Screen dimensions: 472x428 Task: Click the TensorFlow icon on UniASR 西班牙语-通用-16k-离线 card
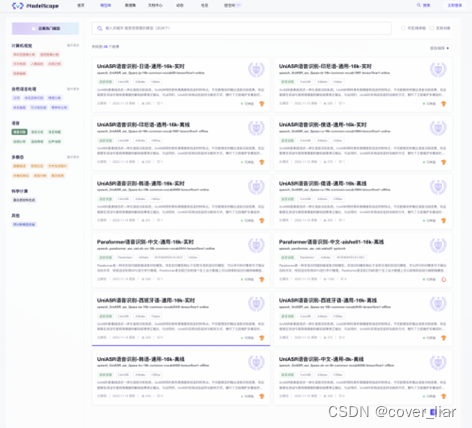444,338
